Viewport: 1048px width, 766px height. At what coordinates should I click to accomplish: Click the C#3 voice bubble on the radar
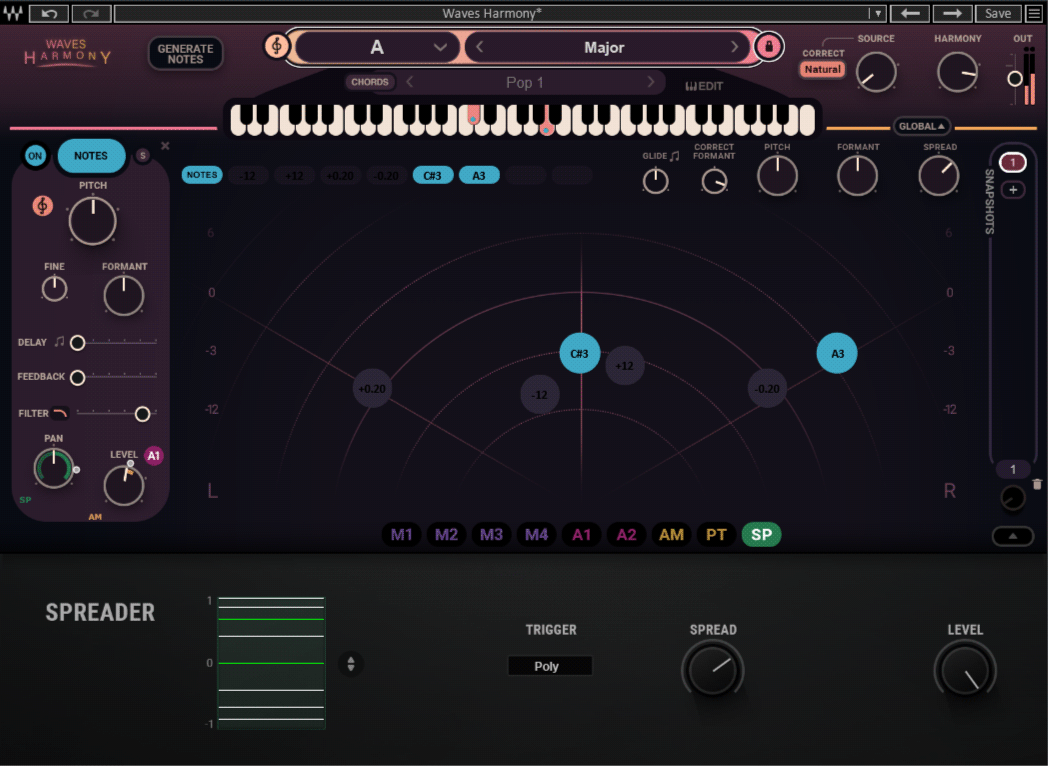coord(579,353)
